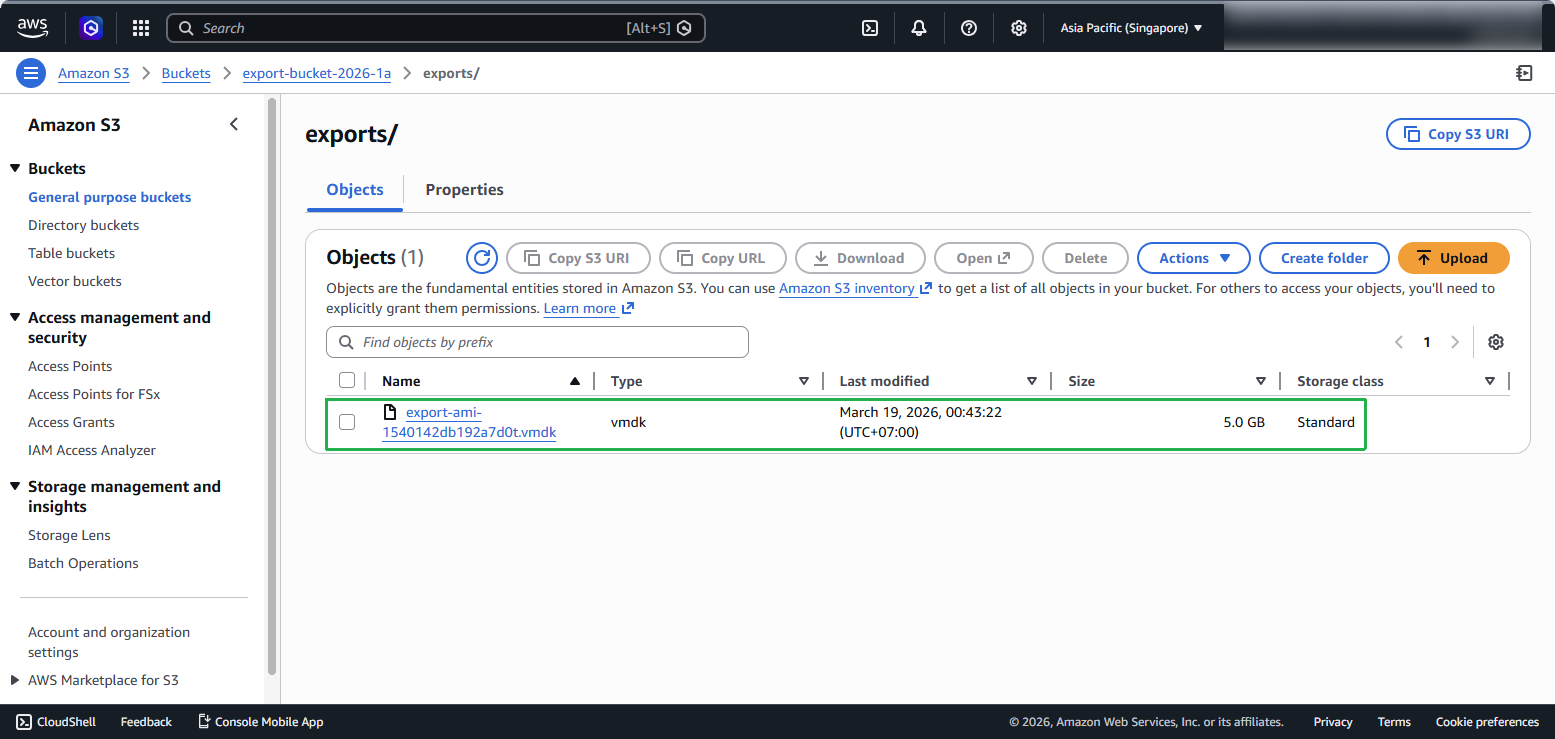Open the Size column sort arrow
The height and width of the screenshot is (739, 1555).
click(x=1261, y=381)
